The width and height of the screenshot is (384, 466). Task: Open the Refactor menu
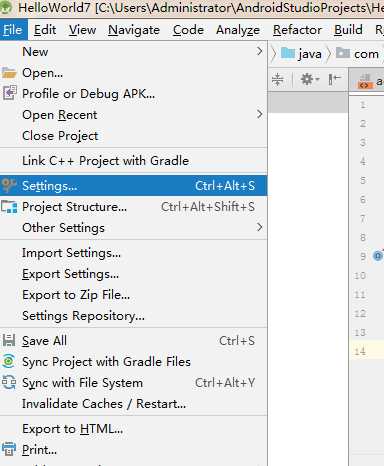pos(297,30)
